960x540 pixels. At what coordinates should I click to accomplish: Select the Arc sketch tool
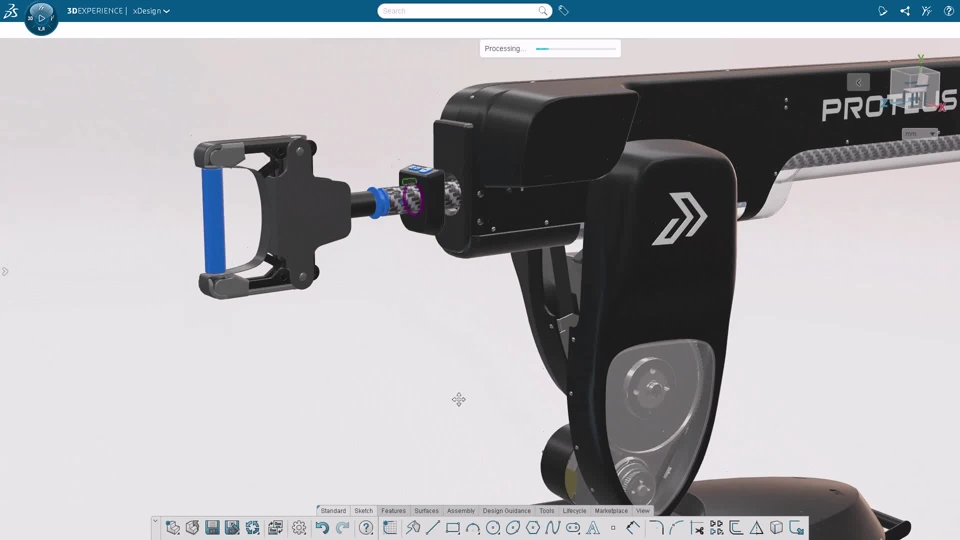(473, 528)
